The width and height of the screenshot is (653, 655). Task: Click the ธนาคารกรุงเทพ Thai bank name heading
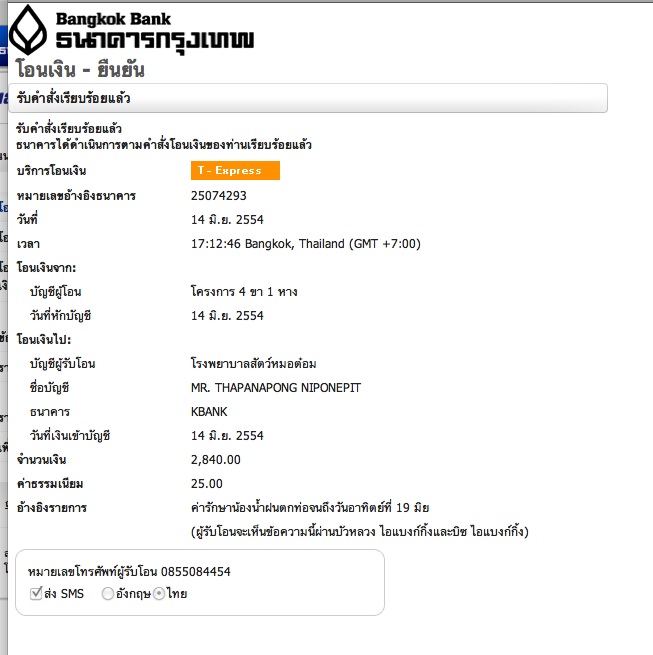pyautogui.click(x=155, y=41)
